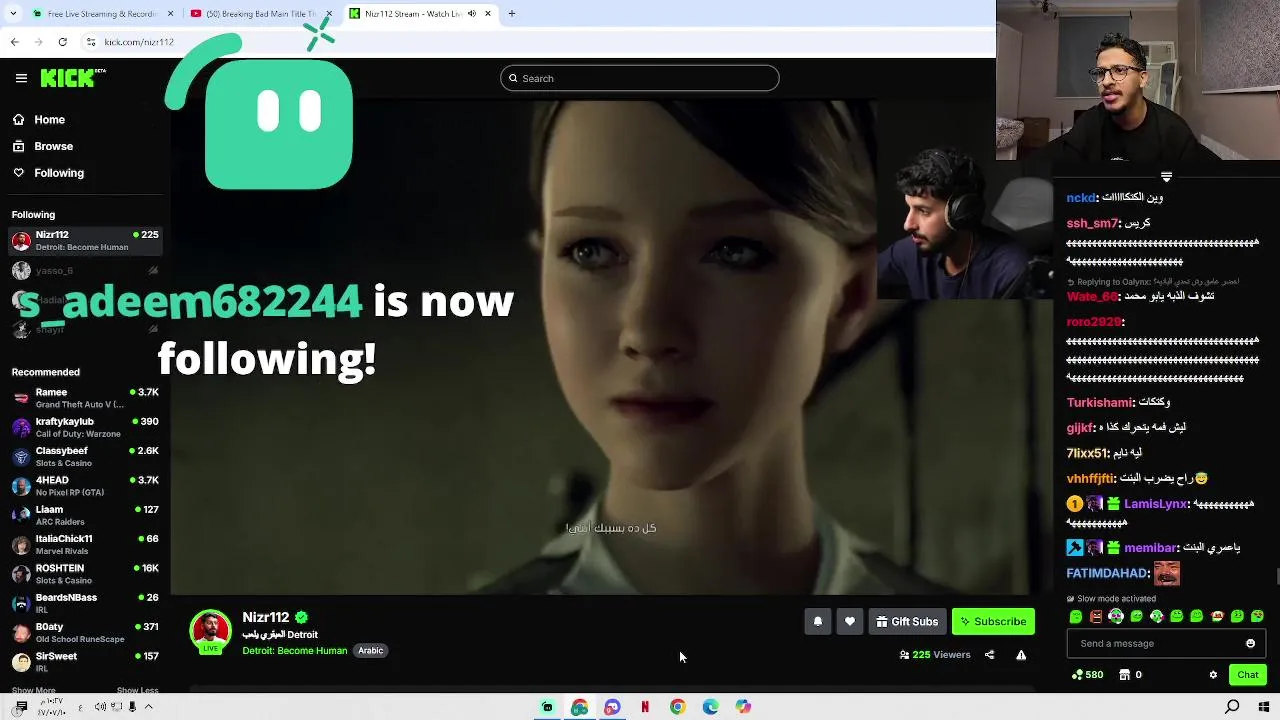Screen dimensions: 1280x720
Task: Click the Nizr112 channel name
Action: 265,618
